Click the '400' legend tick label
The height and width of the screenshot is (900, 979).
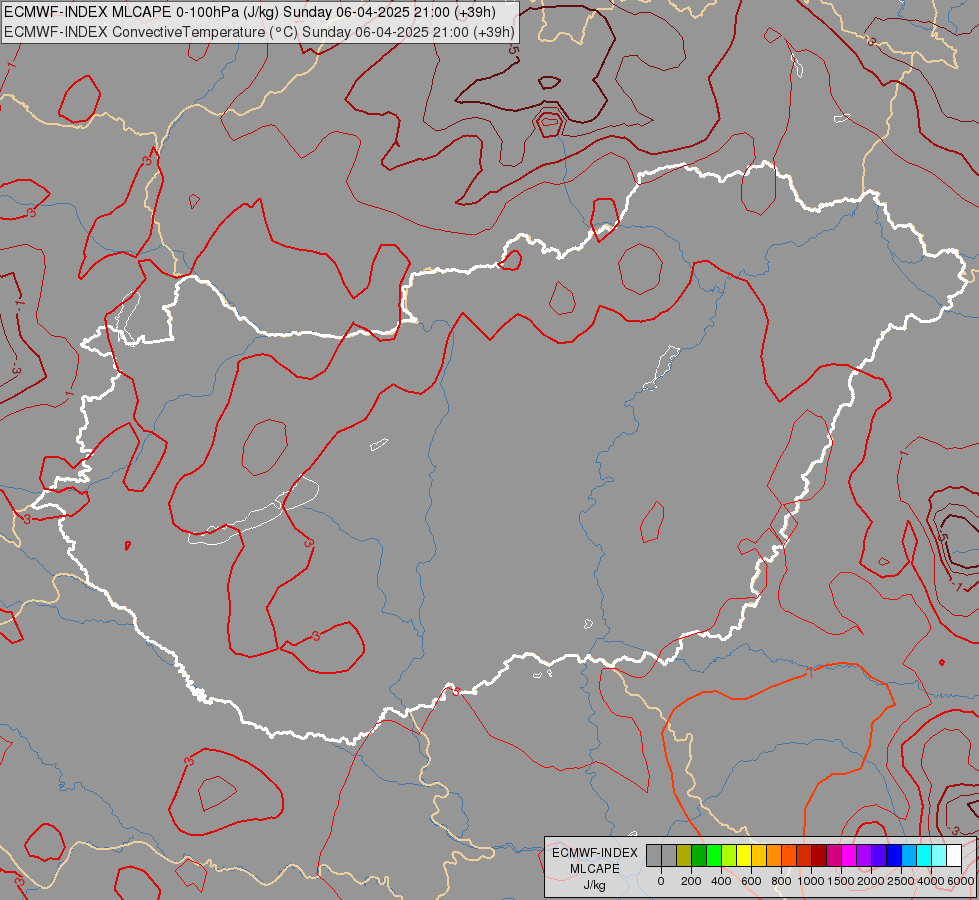tap(721, 881)
